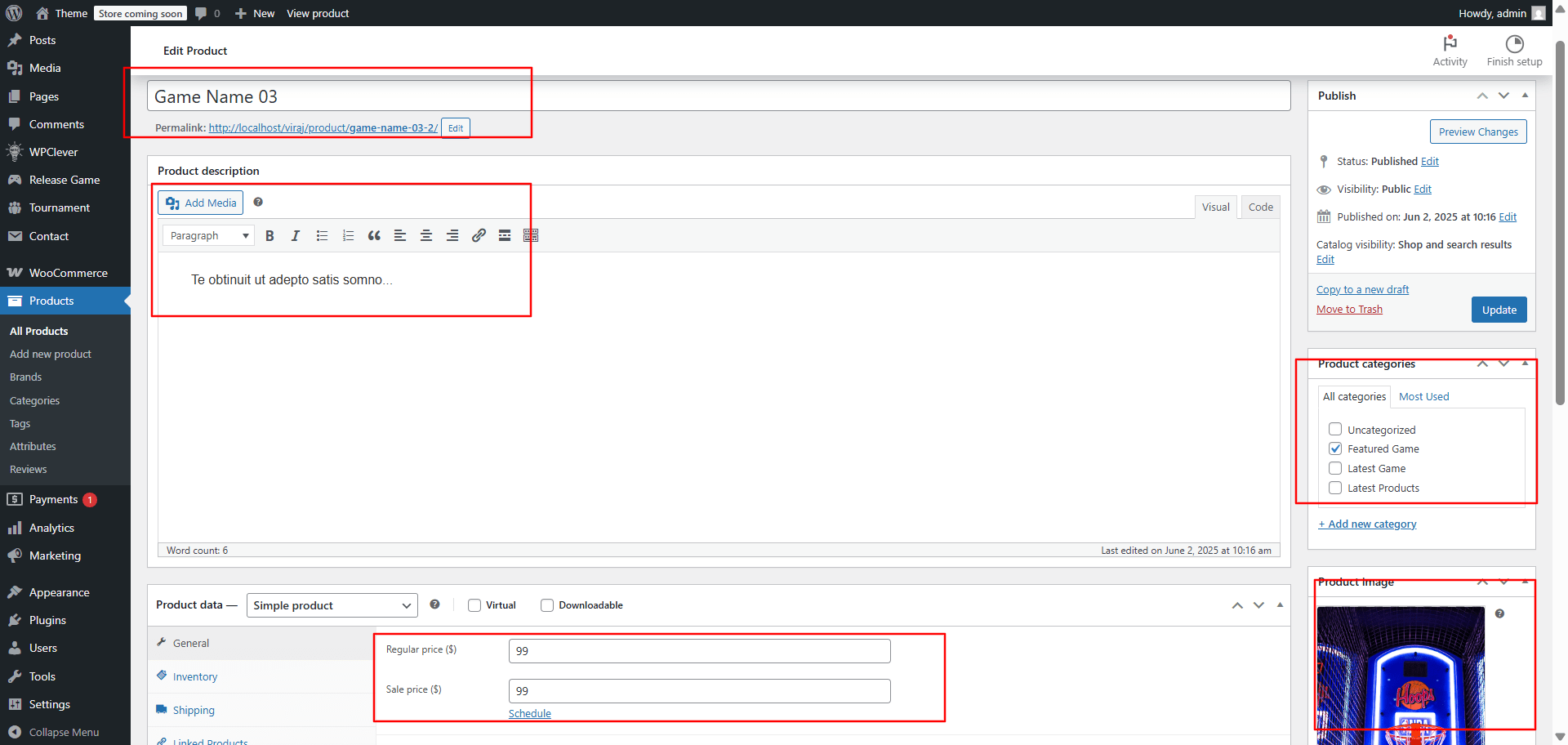Viewport: 1568px width, 745px height.
Task: Click the help icon beside Add Media
Action: pyautogui.click(x=258, y=202)
